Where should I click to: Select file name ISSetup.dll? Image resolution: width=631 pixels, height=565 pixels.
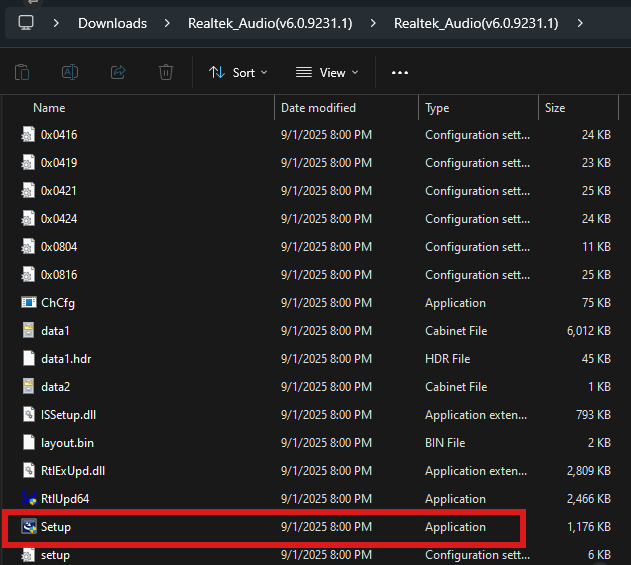(x=68, y=415)
